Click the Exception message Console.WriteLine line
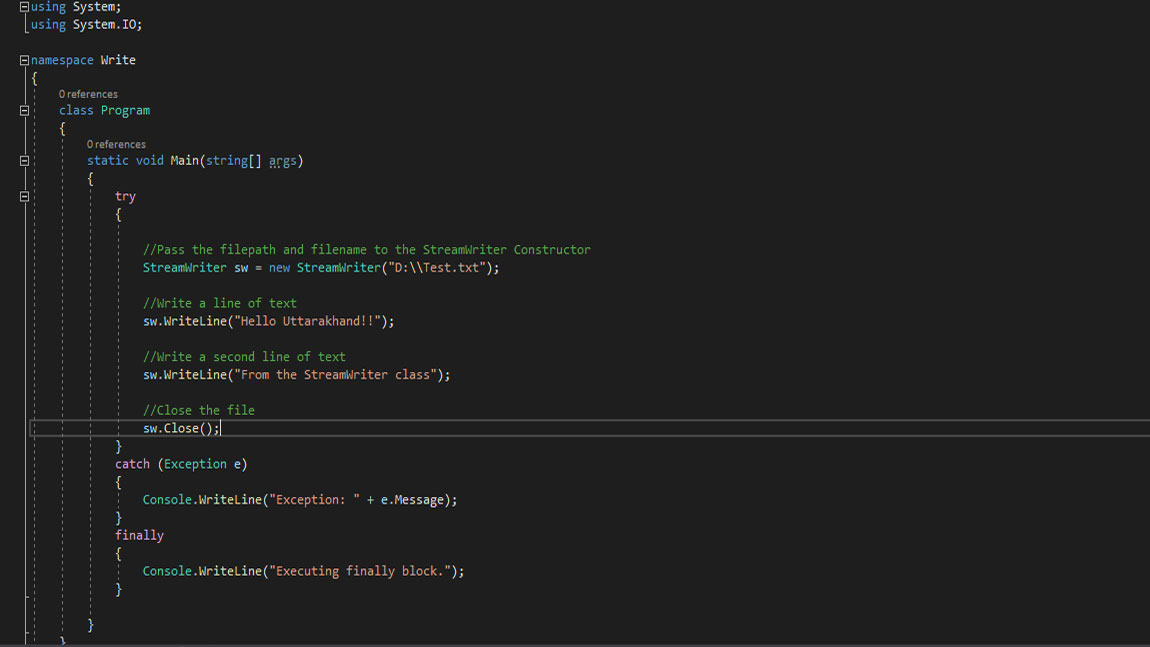 point(300,499)
